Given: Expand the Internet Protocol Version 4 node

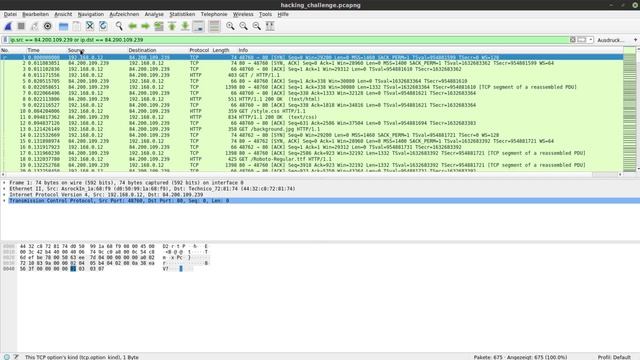Looking at the screenshot, I should tap(4, 195).
